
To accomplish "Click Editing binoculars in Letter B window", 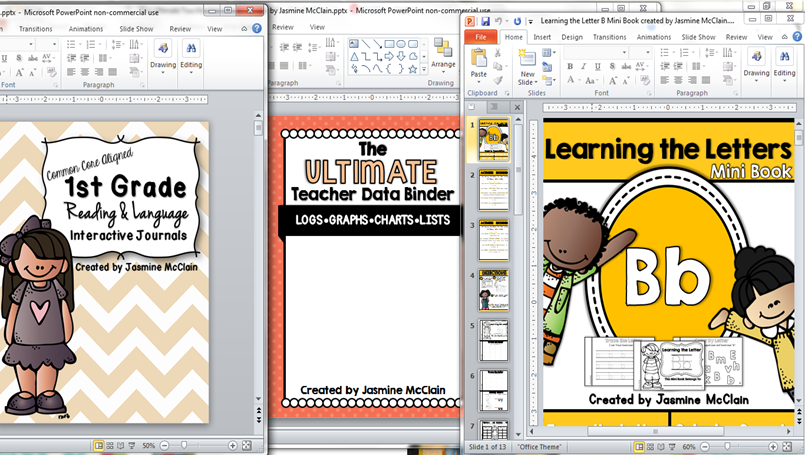I will pyautogui.click(x=784, y=56).
